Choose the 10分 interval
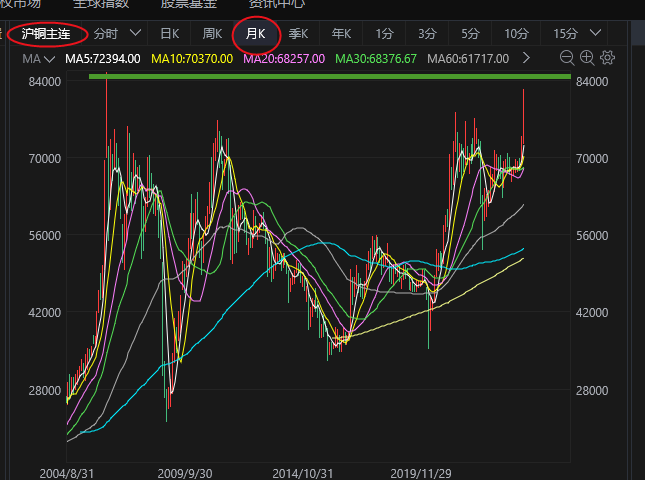This screenshot has width=645, height=480. point(516,34)
